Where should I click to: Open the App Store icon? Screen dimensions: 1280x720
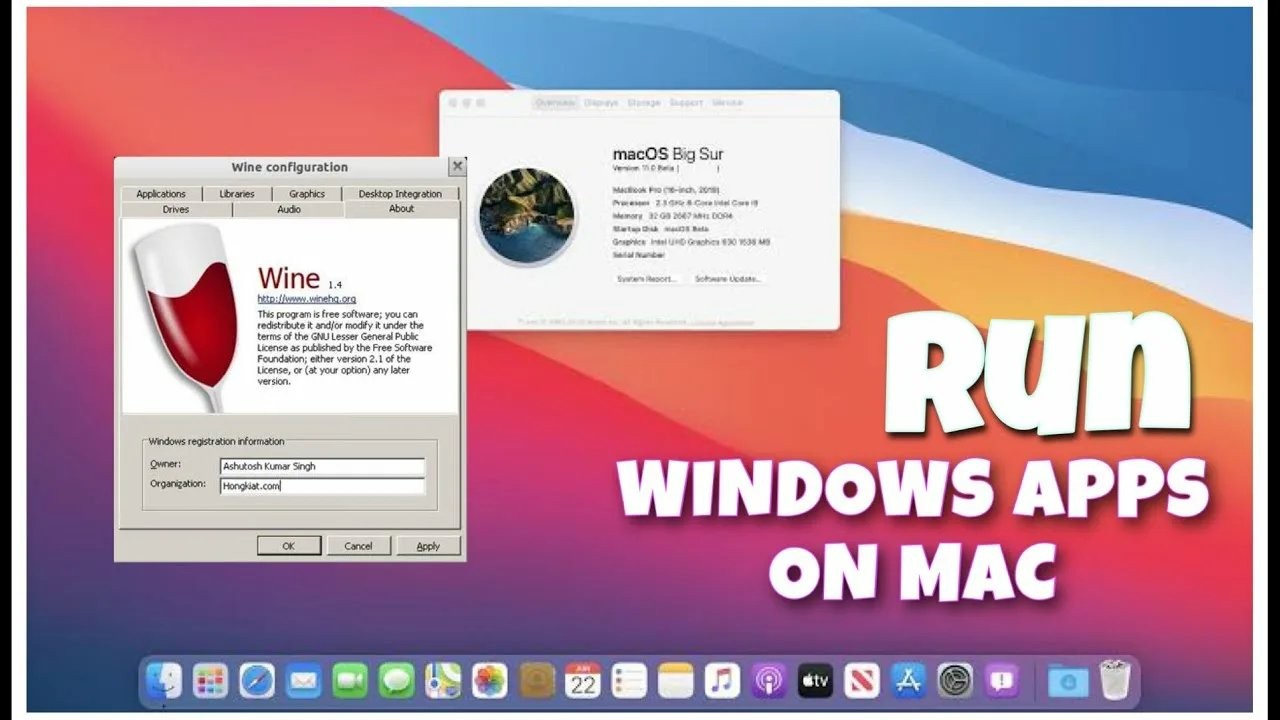tap(908, 681)
